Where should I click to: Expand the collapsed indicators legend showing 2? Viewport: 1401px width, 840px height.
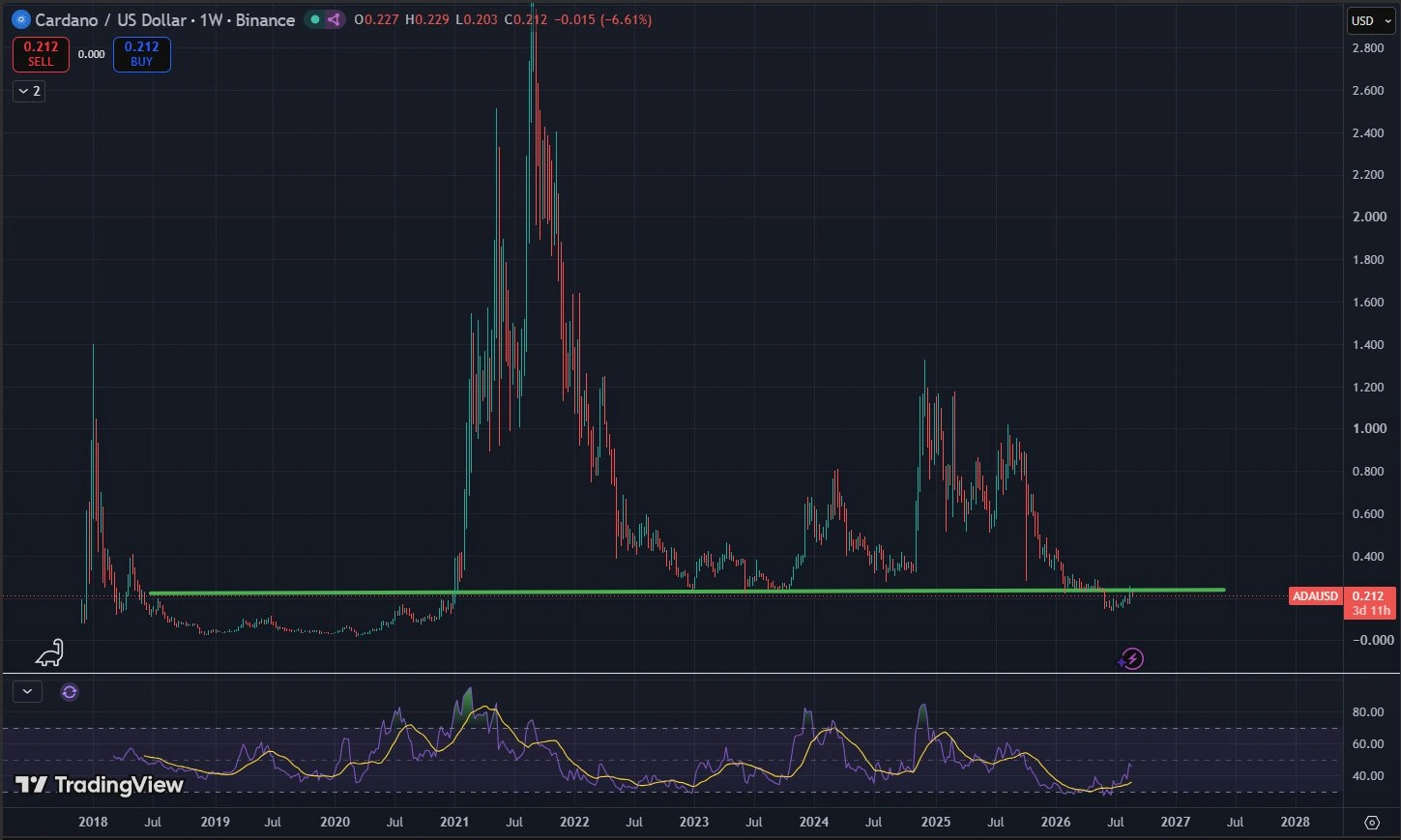tap(29, 91)
